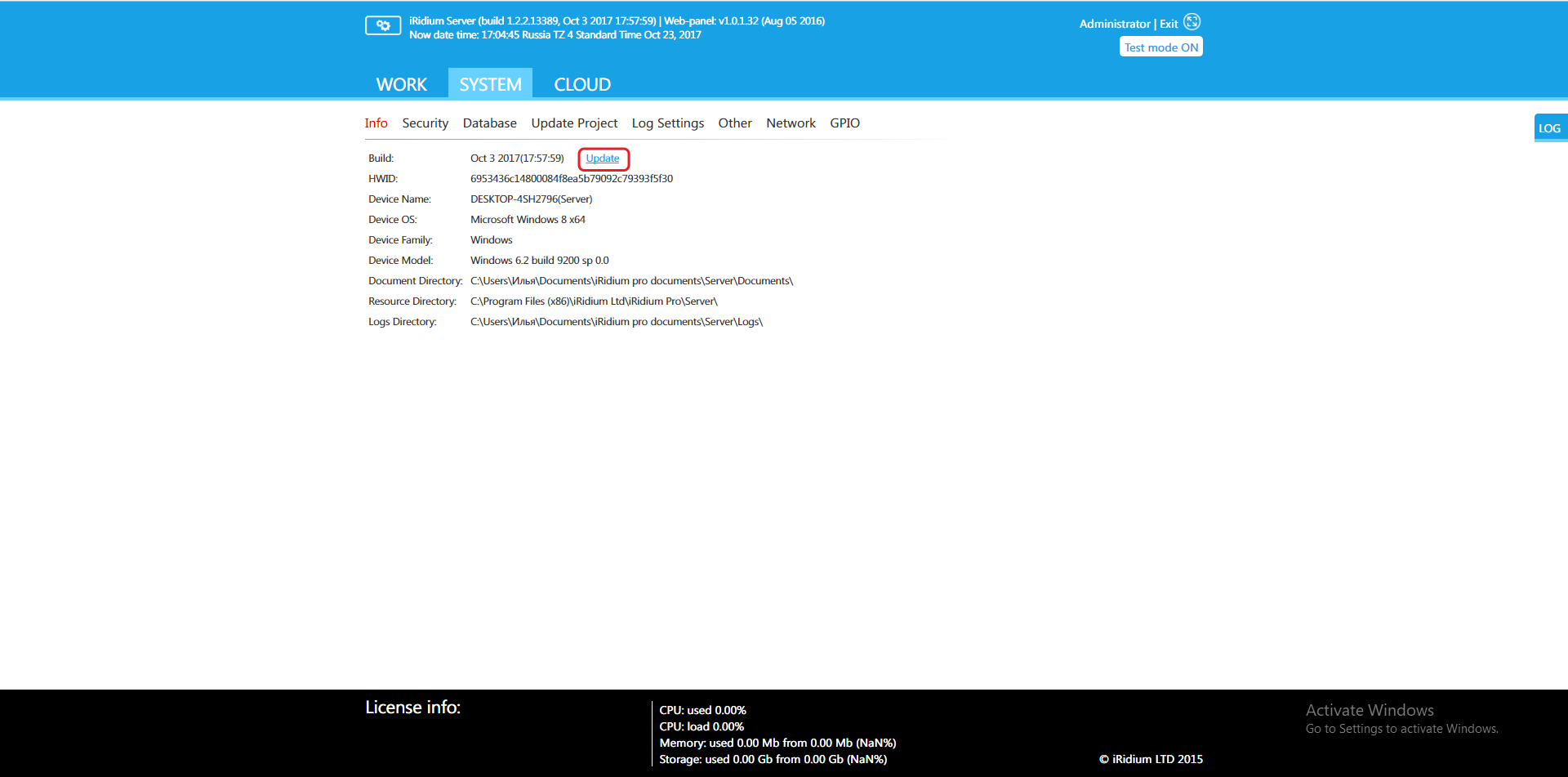The image size is (1568, 777).
Task: Select the Info sub-tab
Action: point(376,123)
